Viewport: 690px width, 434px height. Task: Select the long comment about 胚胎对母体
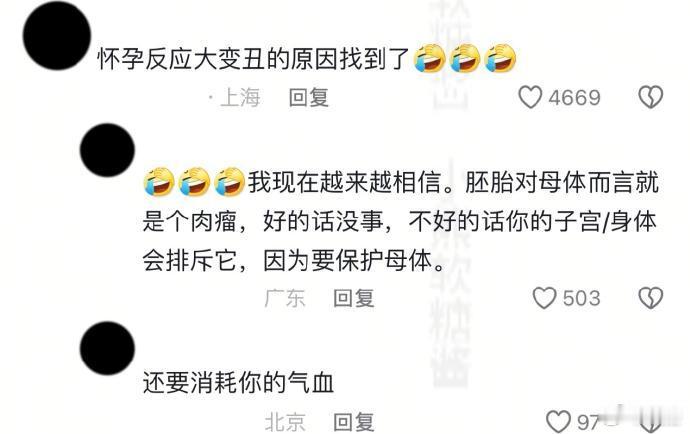400,222
